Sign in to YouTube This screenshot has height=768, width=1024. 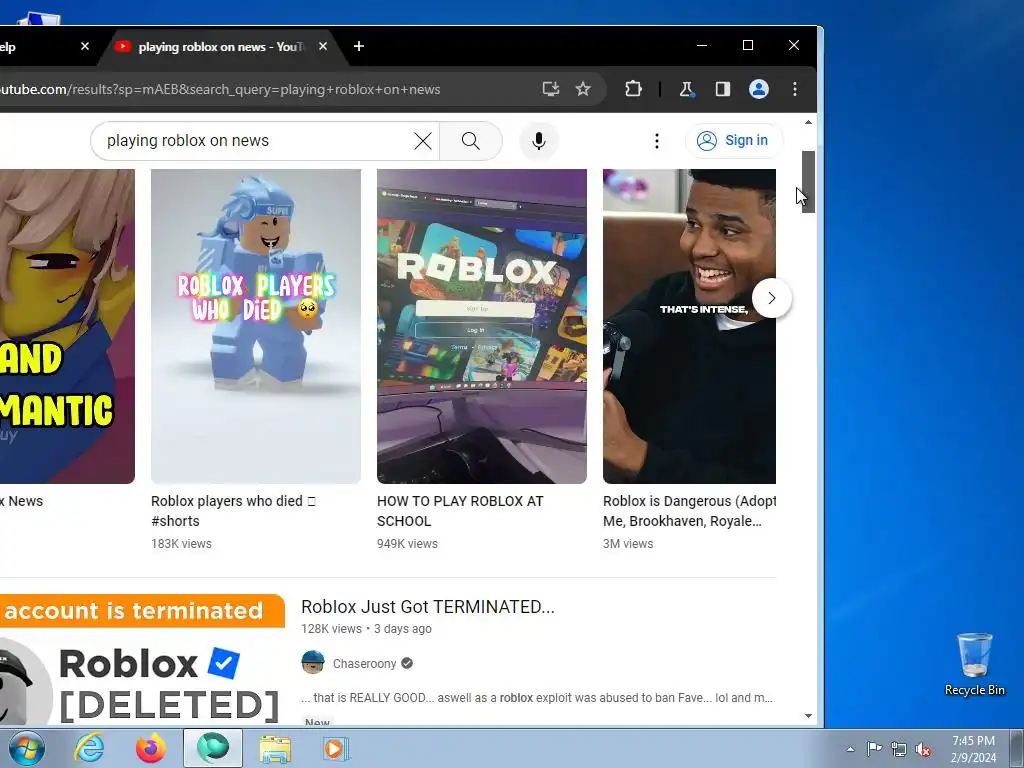tap(733, 140)
